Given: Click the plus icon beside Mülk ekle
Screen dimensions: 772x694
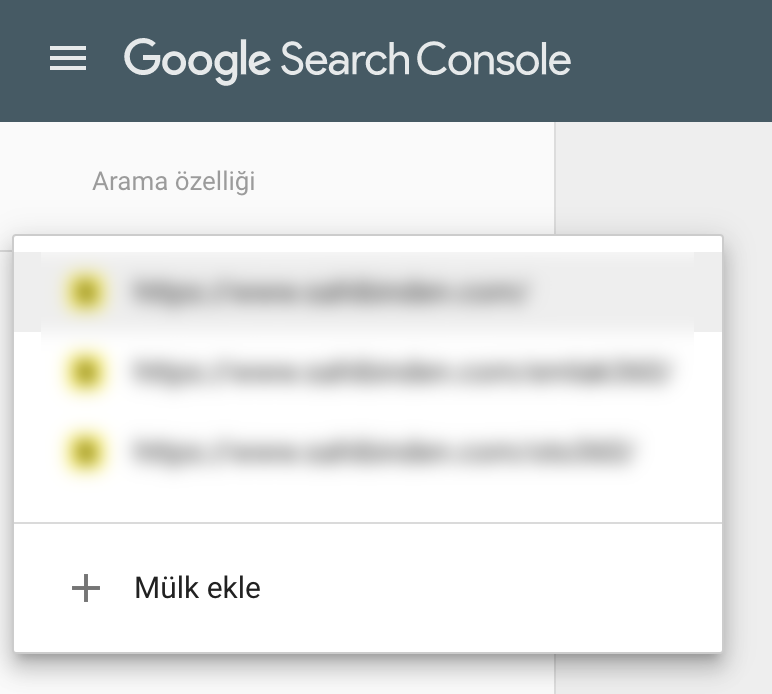Looking at the screenshot, I should click(x=86, y=588).
